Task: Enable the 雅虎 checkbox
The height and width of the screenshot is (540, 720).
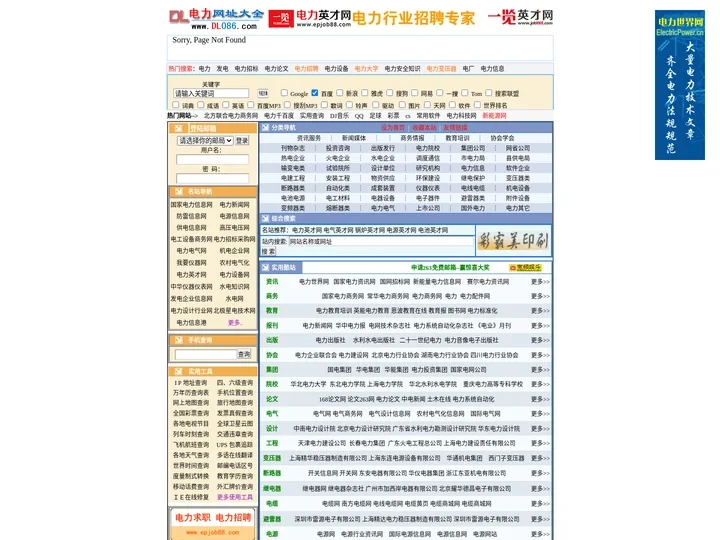Action: 365,93
